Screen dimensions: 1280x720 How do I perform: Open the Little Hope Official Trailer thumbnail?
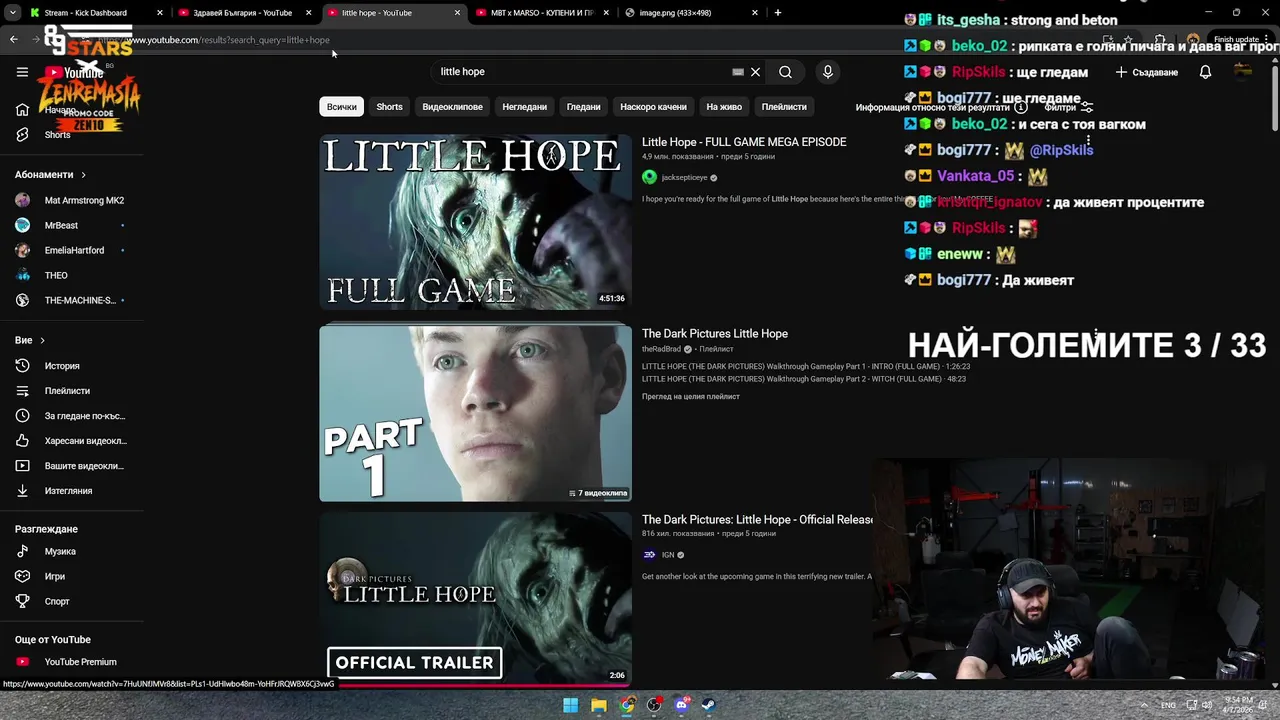[475, 599]
